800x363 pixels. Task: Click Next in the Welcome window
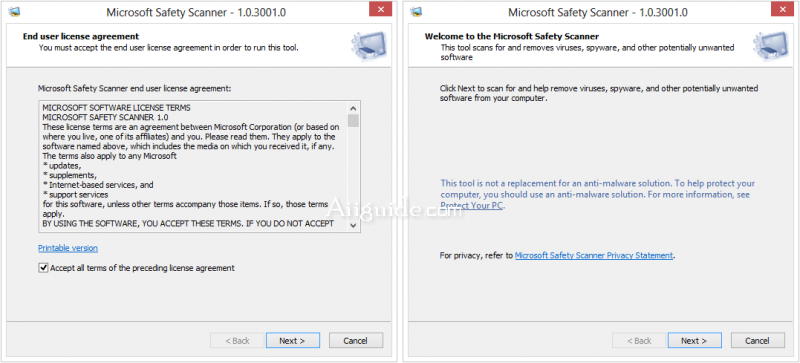click(x=694, y=341)
